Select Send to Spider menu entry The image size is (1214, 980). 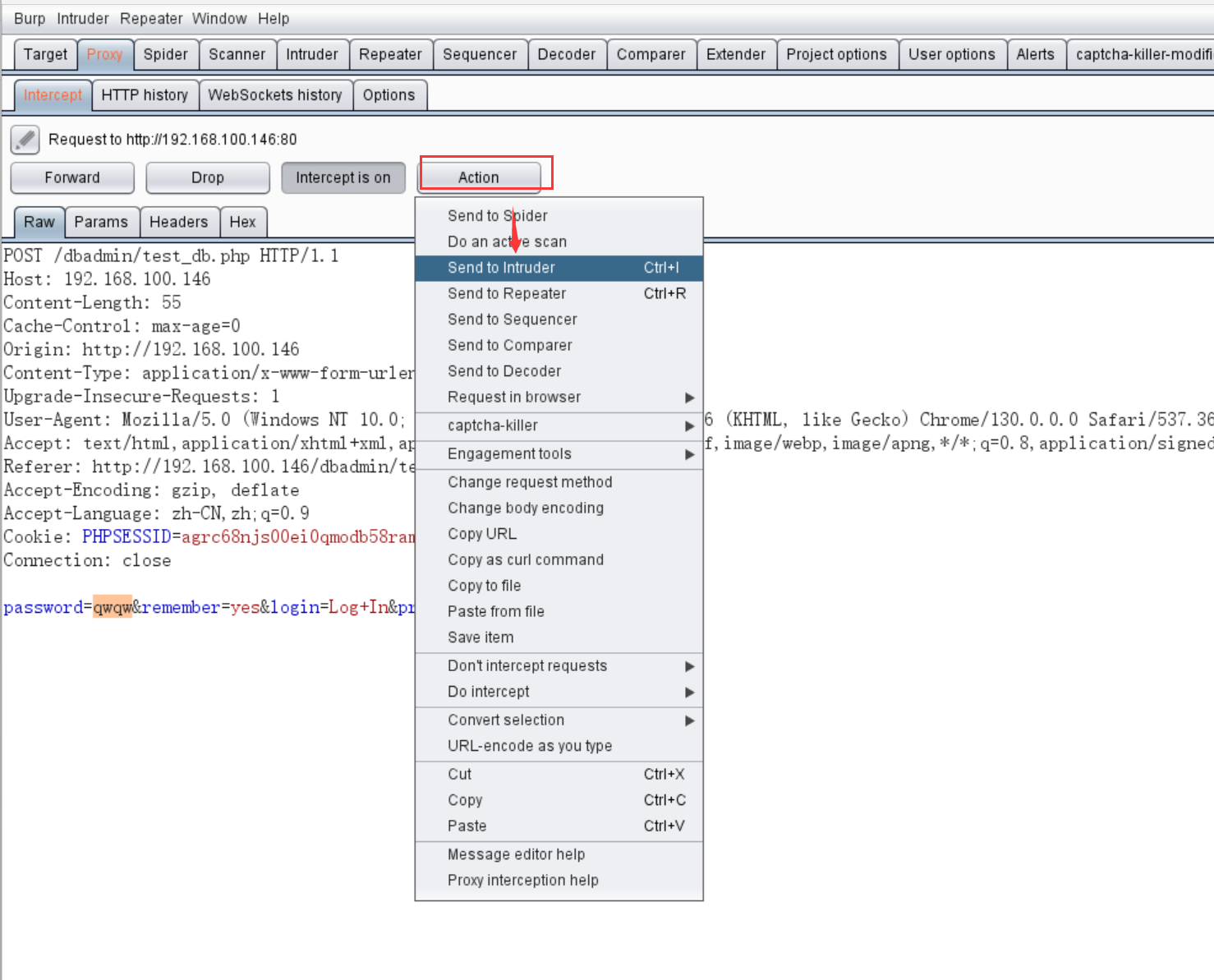pos(559,216)
